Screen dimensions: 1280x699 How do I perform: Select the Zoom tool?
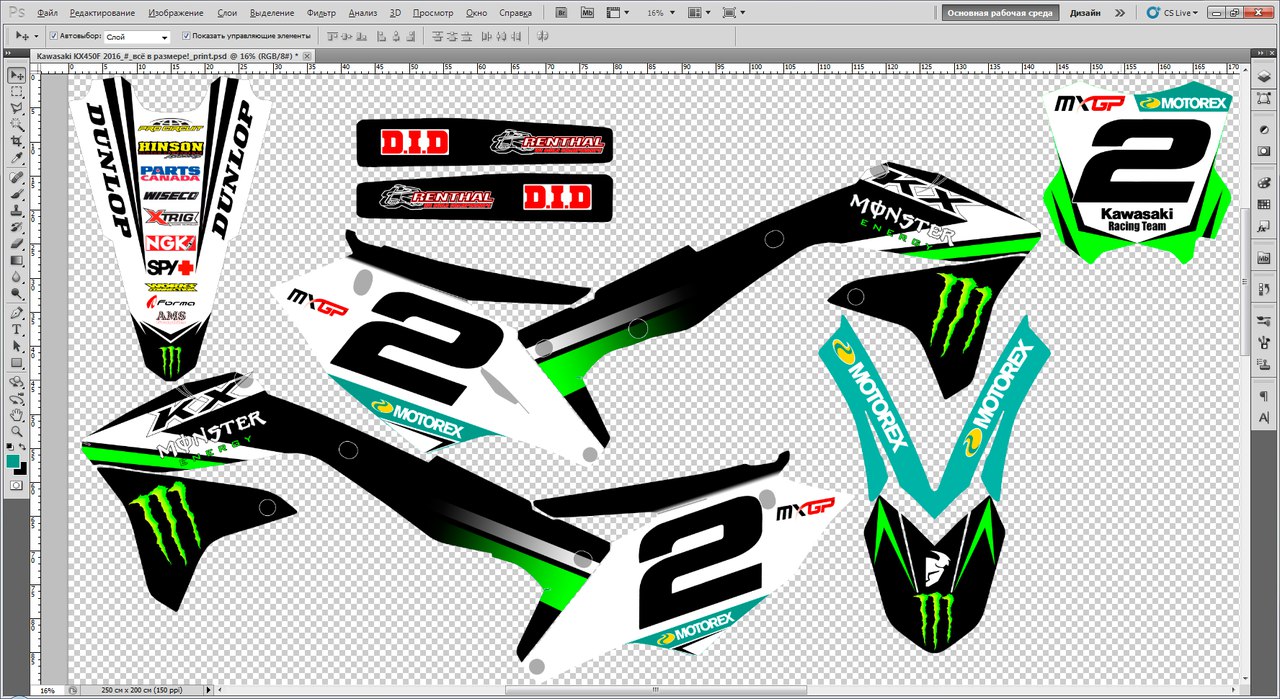click(x=17, y=431)
